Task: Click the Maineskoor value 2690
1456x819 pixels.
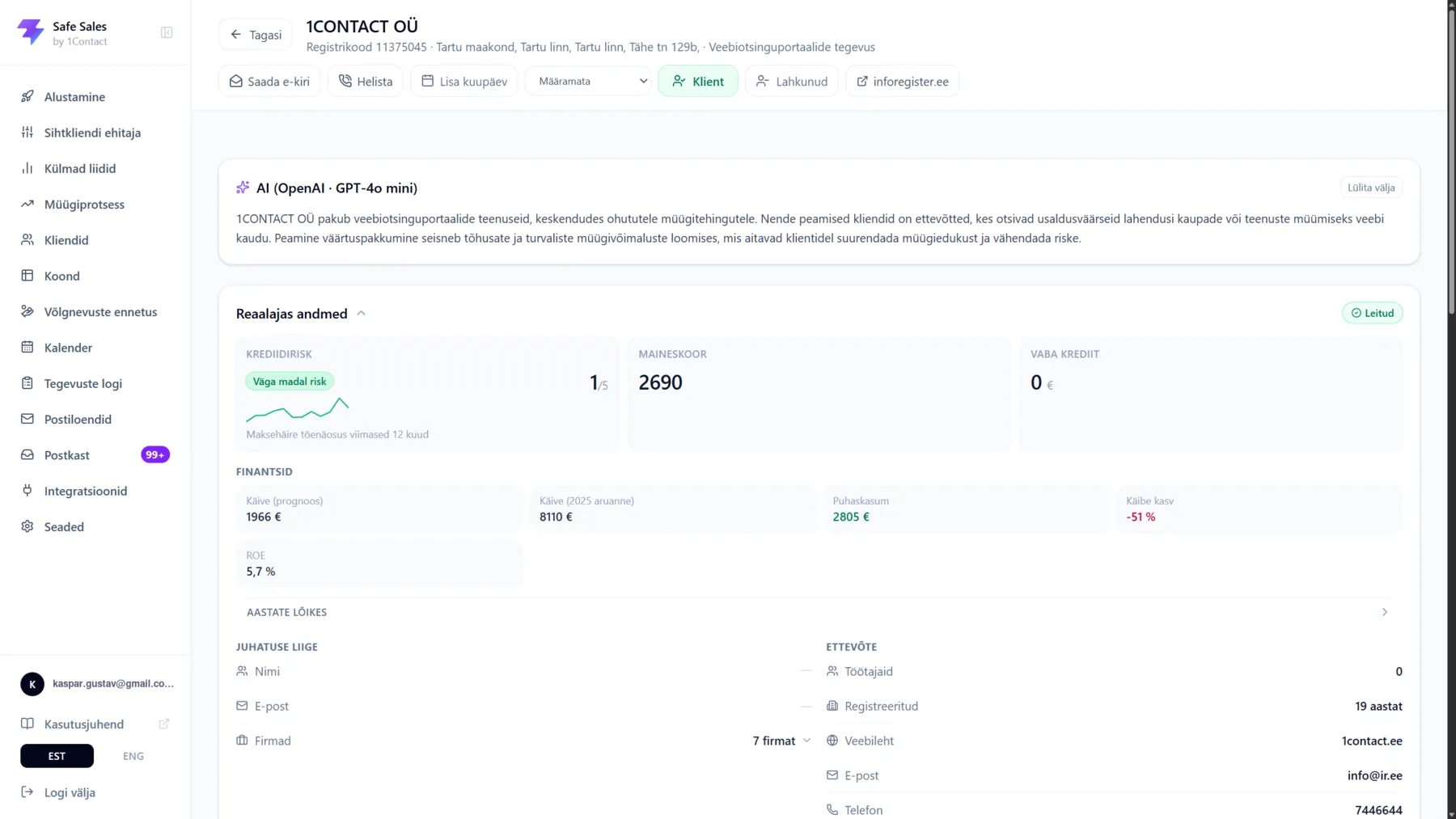Action: (x=660, y=382)
